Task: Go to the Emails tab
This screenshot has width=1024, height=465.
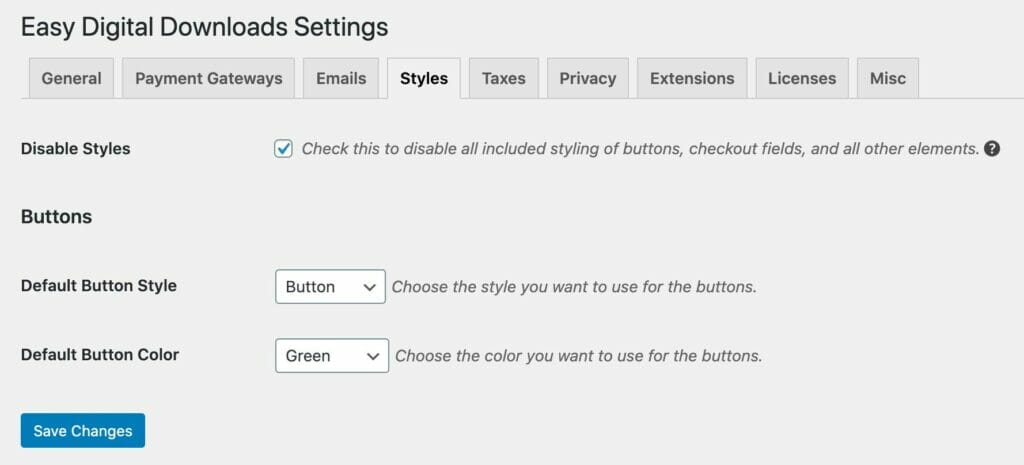Action: click(x=341, y=78)
